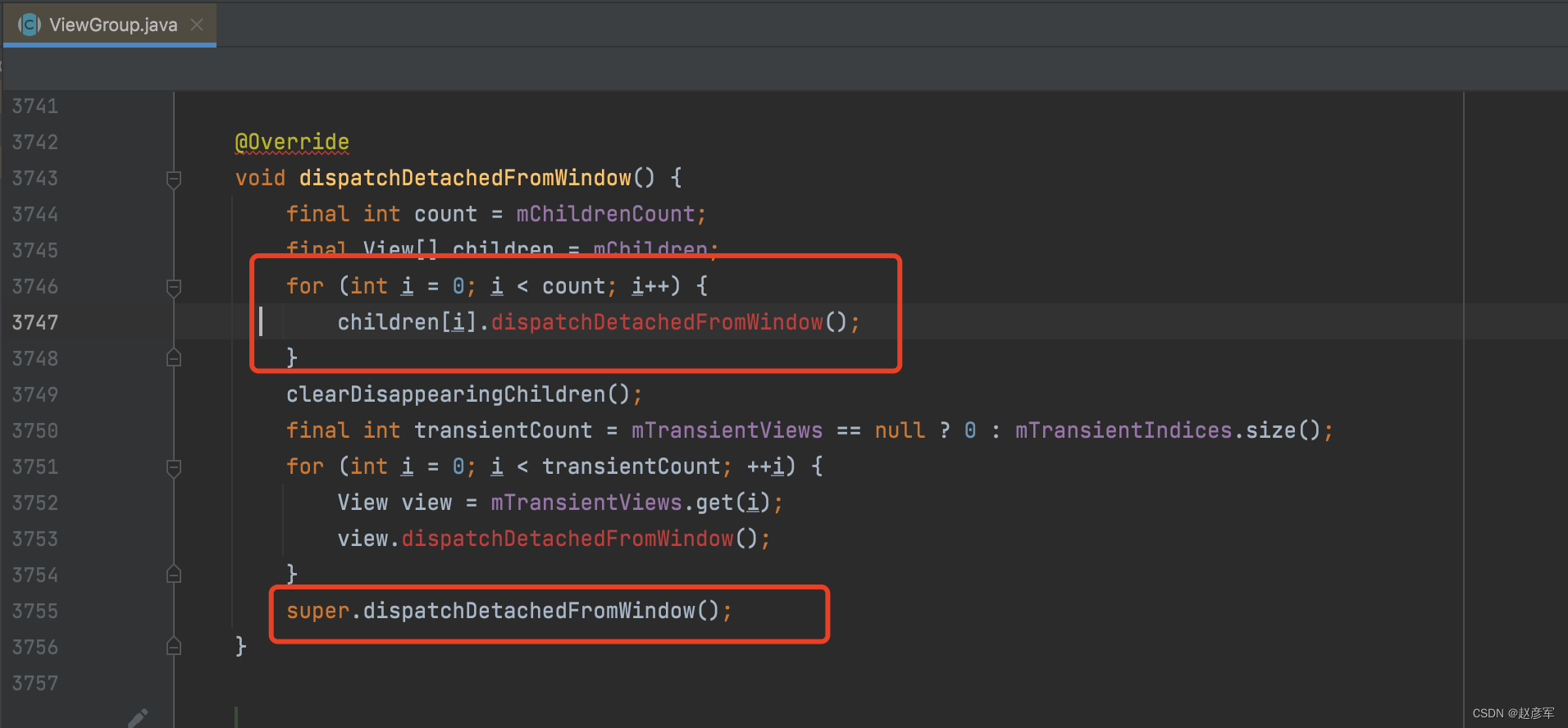1568x728 pixels.
Task: Click the transientCount variable declaration
Action: (503, 431)
